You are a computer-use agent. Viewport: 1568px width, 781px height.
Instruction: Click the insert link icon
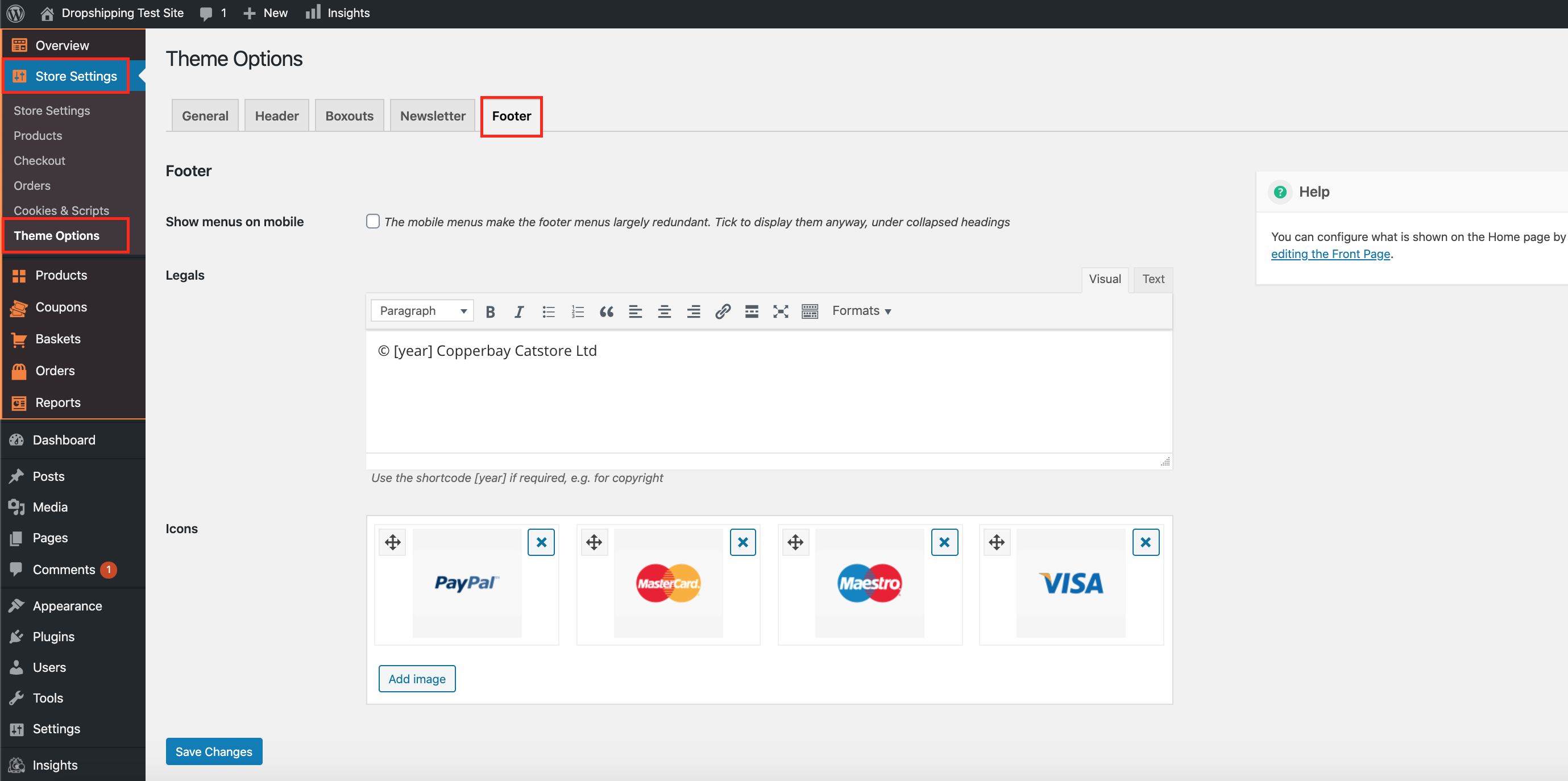pos(723,311)
